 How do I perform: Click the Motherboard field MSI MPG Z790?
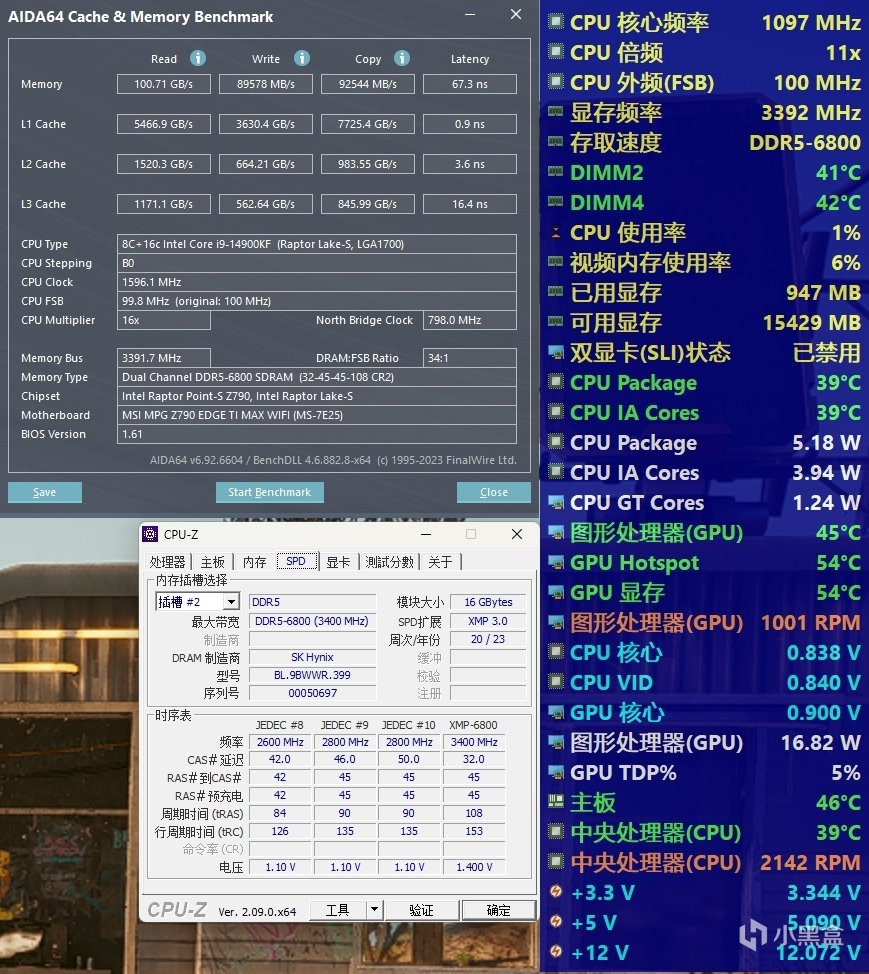[317, 415]
